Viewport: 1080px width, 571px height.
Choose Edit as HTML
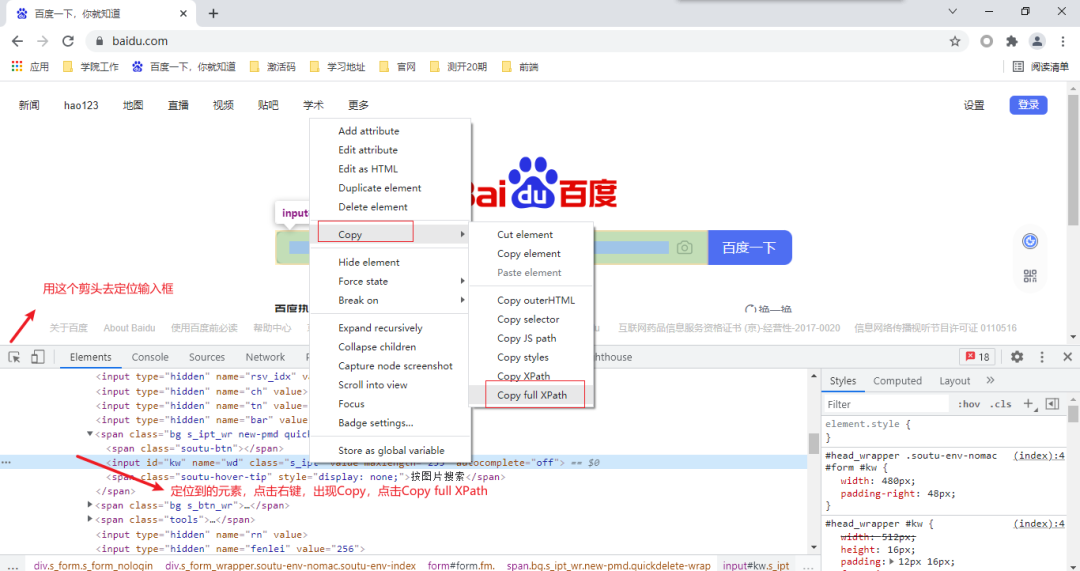point(368,169)
